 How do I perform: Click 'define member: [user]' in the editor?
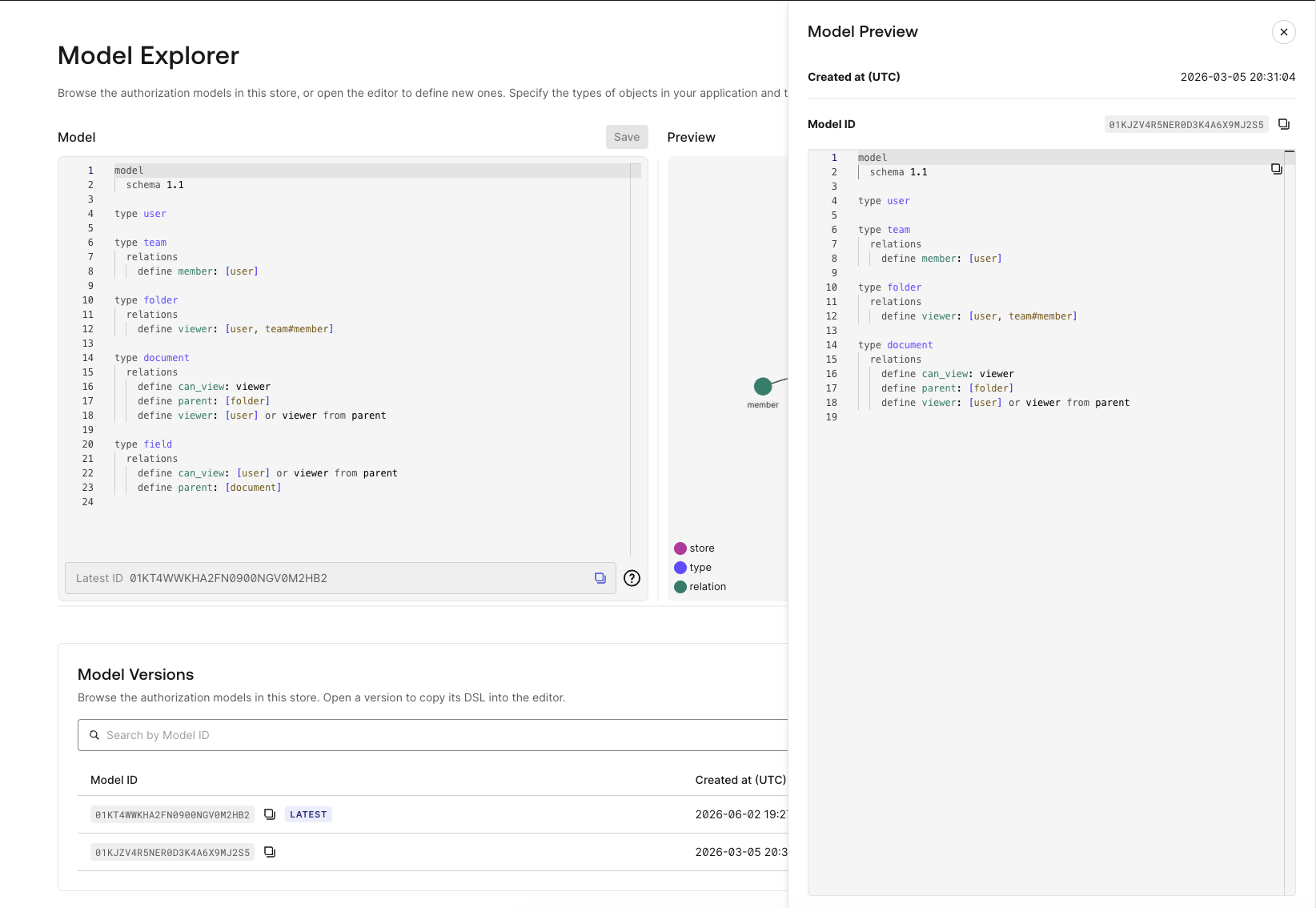click(x=198, y=271)
